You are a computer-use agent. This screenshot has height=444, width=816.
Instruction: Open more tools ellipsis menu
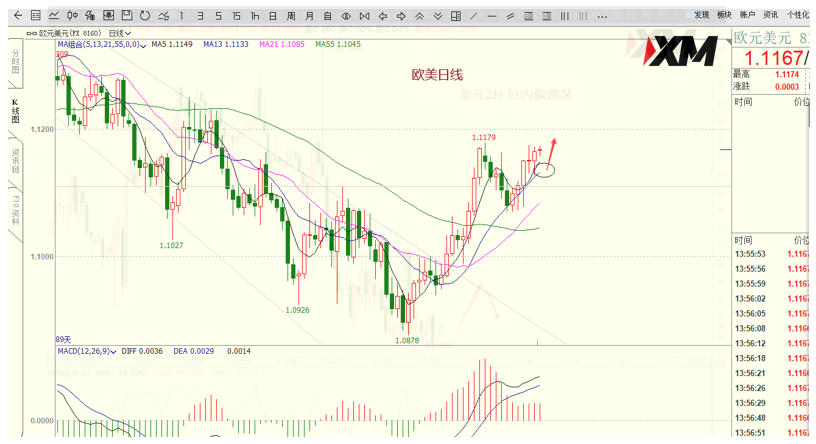(x=602, y=16)
